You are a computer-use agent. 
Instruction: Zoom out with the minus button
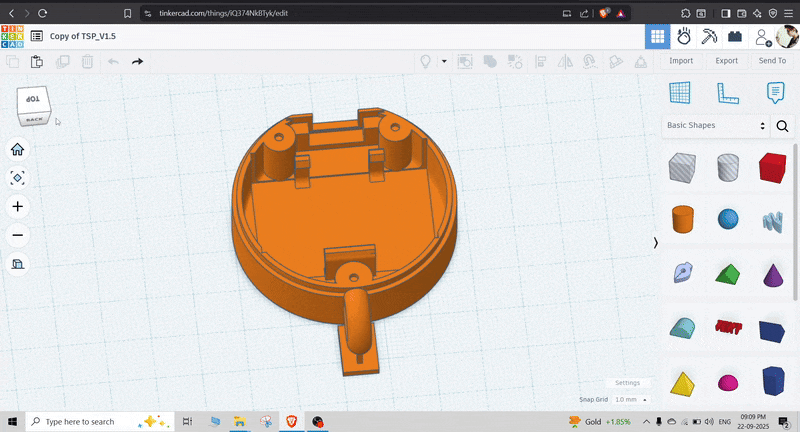coord(18,236)
